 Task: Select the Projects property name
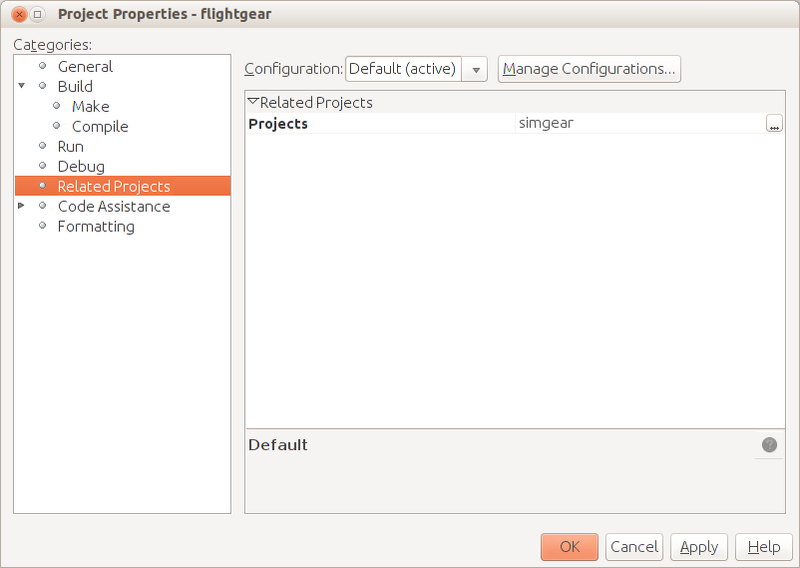click(278, 124)
